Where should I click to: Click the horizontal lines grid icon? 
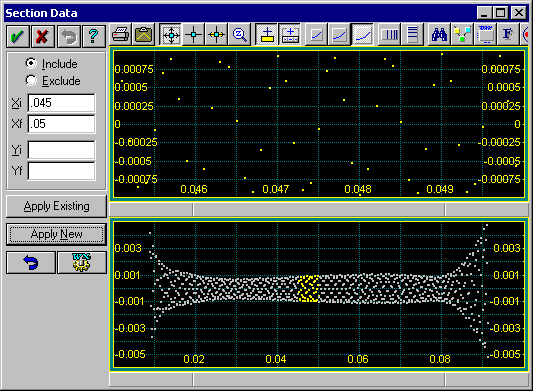412,34
